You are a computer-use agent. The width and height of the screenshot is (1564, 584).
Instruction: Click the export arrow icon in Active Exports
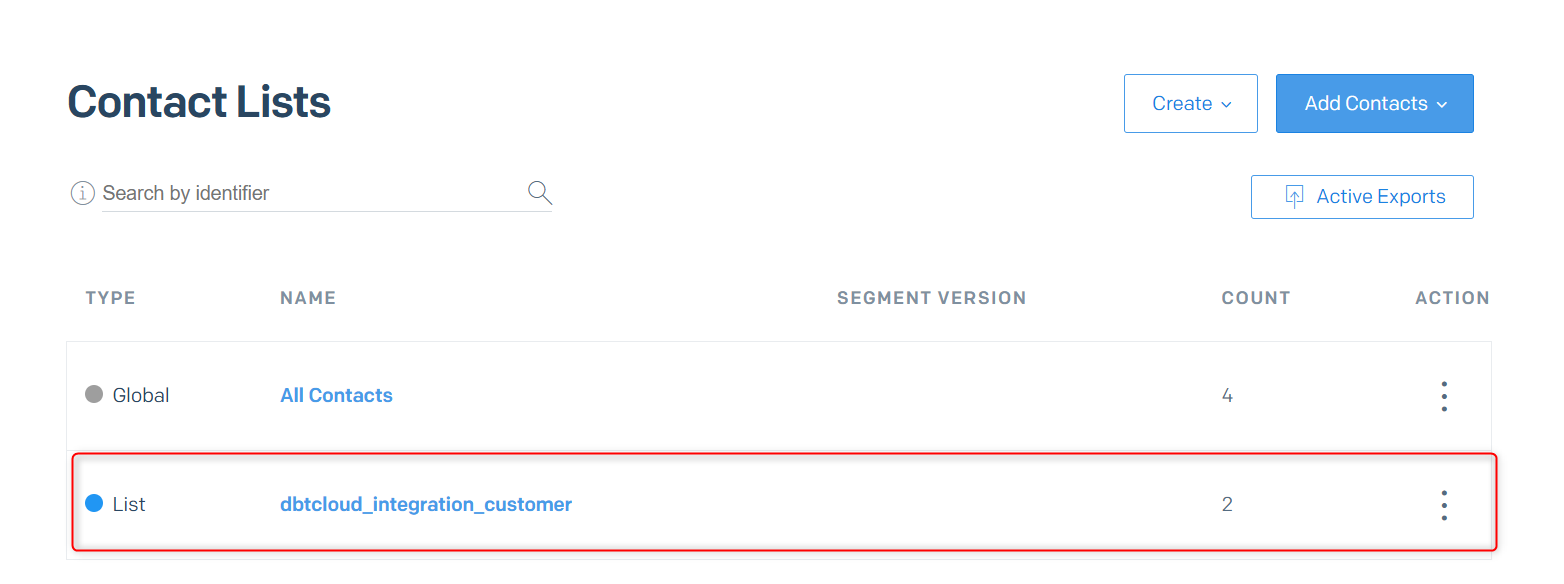[1293, 197]
